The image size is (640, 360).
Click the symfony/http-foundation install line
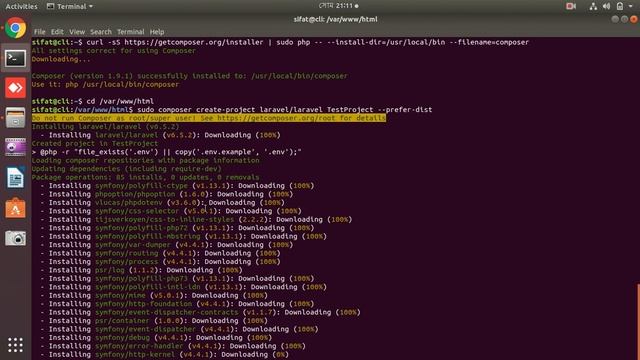177,304
